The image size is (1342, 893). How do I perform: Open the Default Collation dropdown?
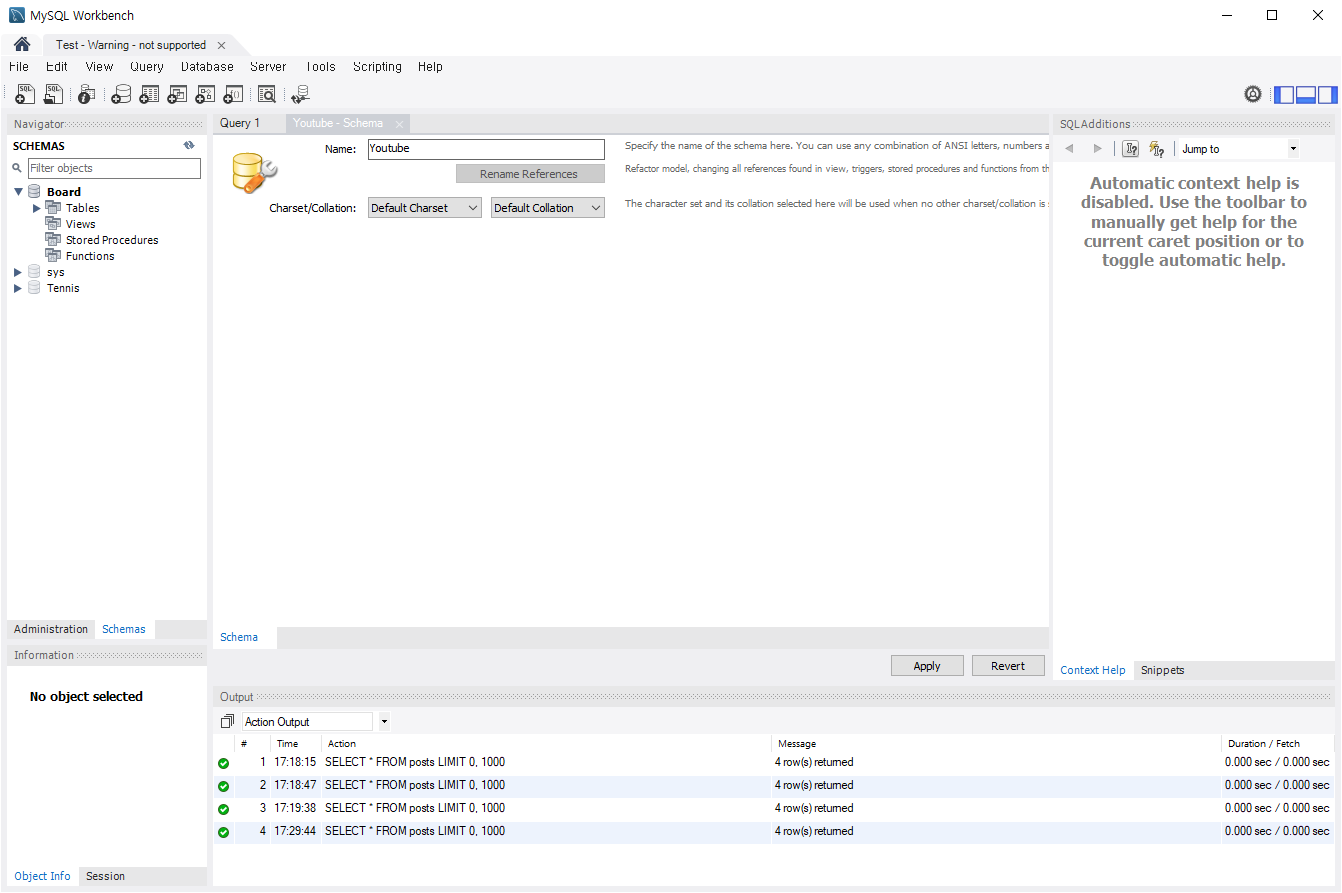click(548, 208)
